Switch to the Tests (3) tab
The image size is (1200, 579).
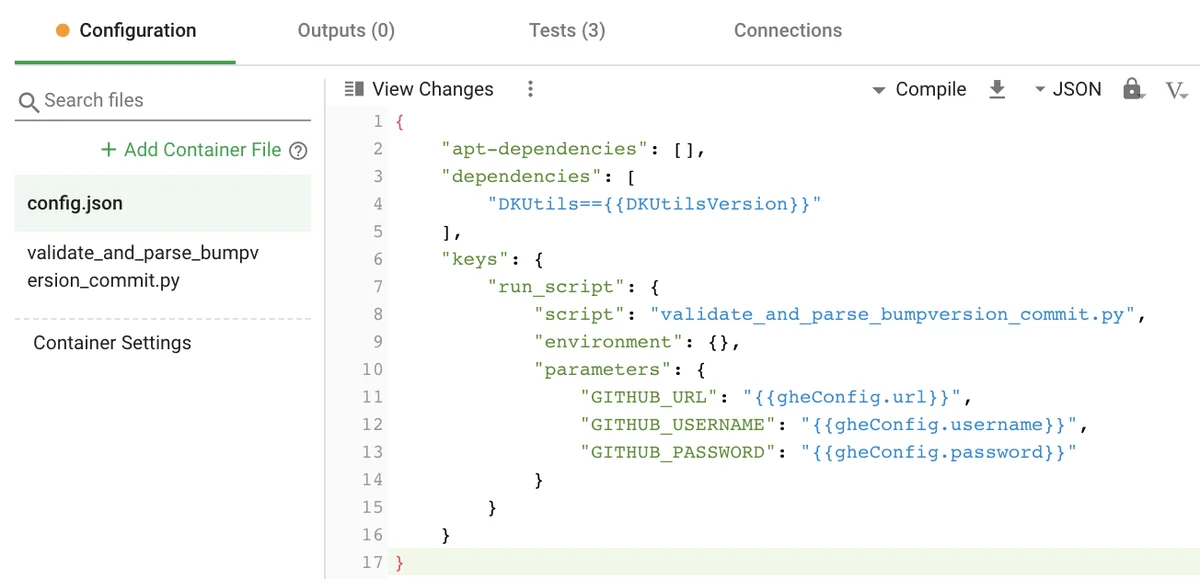[x=567, y=30]
